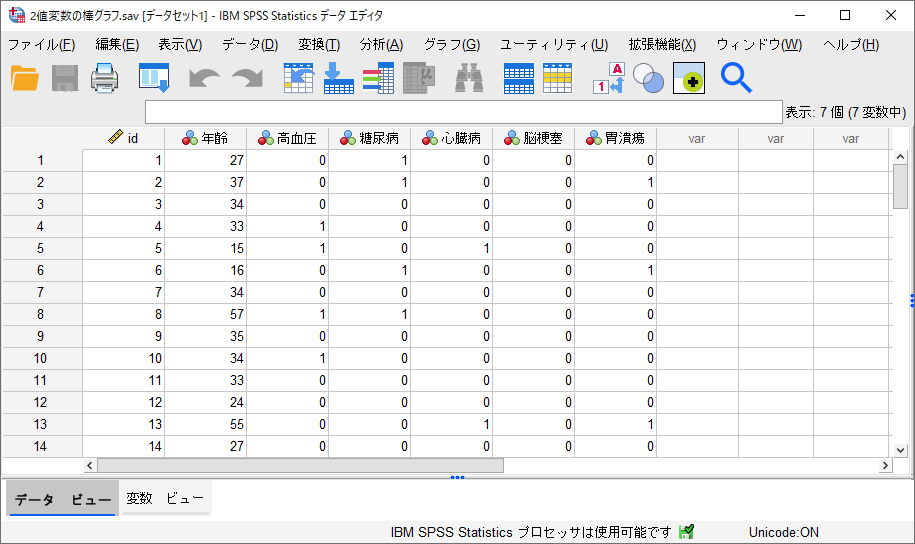
Task: Click 年齢 cell with value 15
Action: (x=205, y=248)
